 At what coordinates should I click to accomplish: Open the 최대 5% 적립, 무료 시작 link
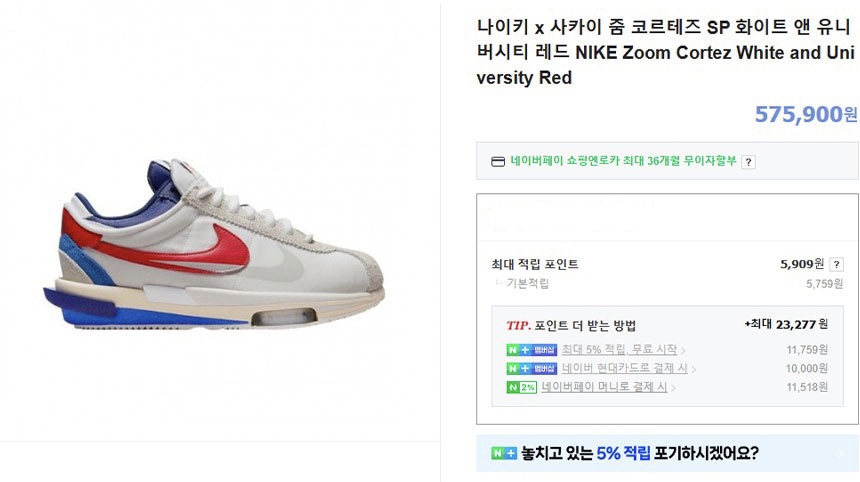tap(619, 349)
